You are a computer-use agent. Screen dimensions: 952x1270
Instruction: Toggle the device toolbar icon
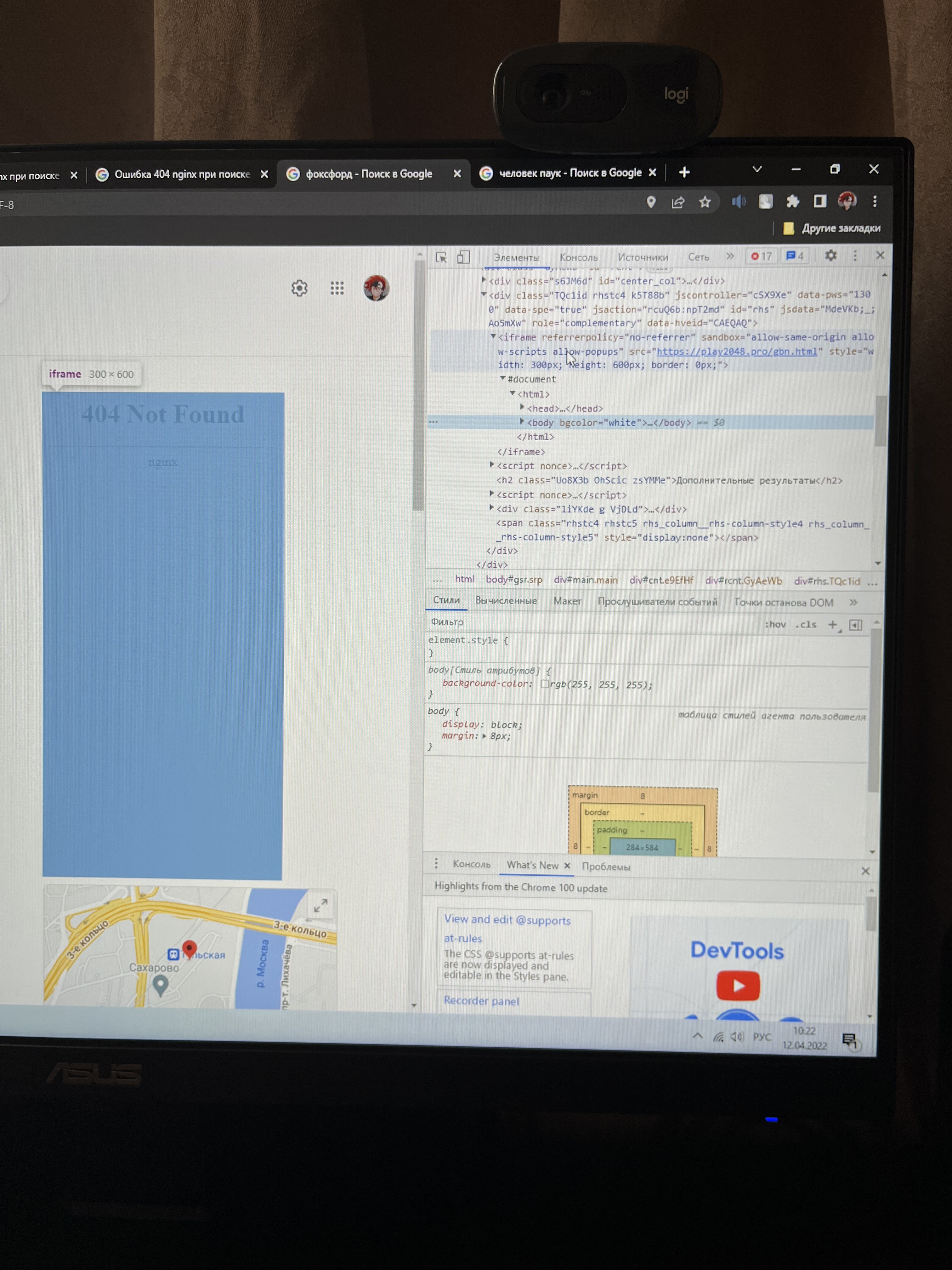463,257
